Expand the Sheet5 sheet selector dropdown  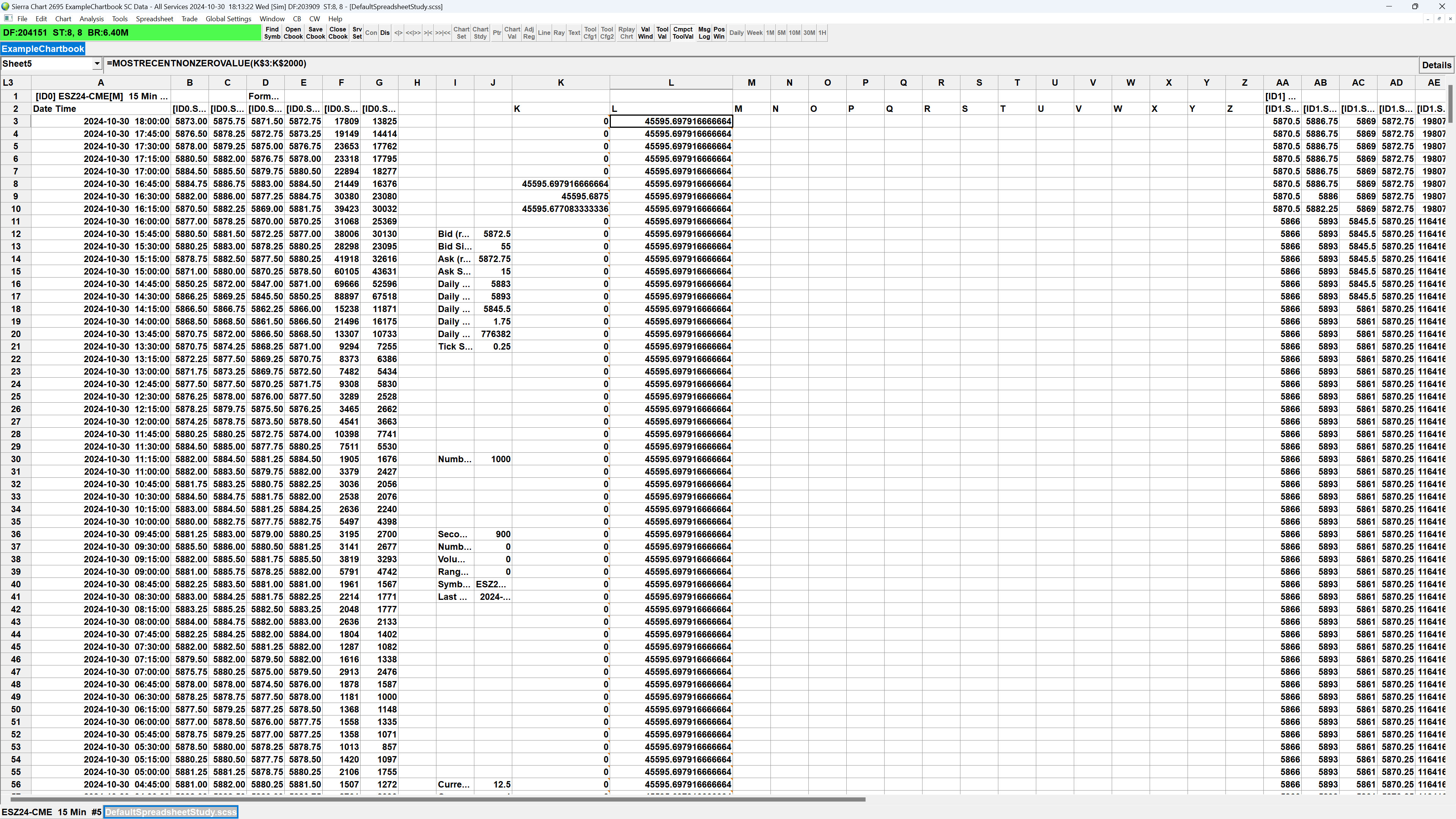(x=97, y=64)
